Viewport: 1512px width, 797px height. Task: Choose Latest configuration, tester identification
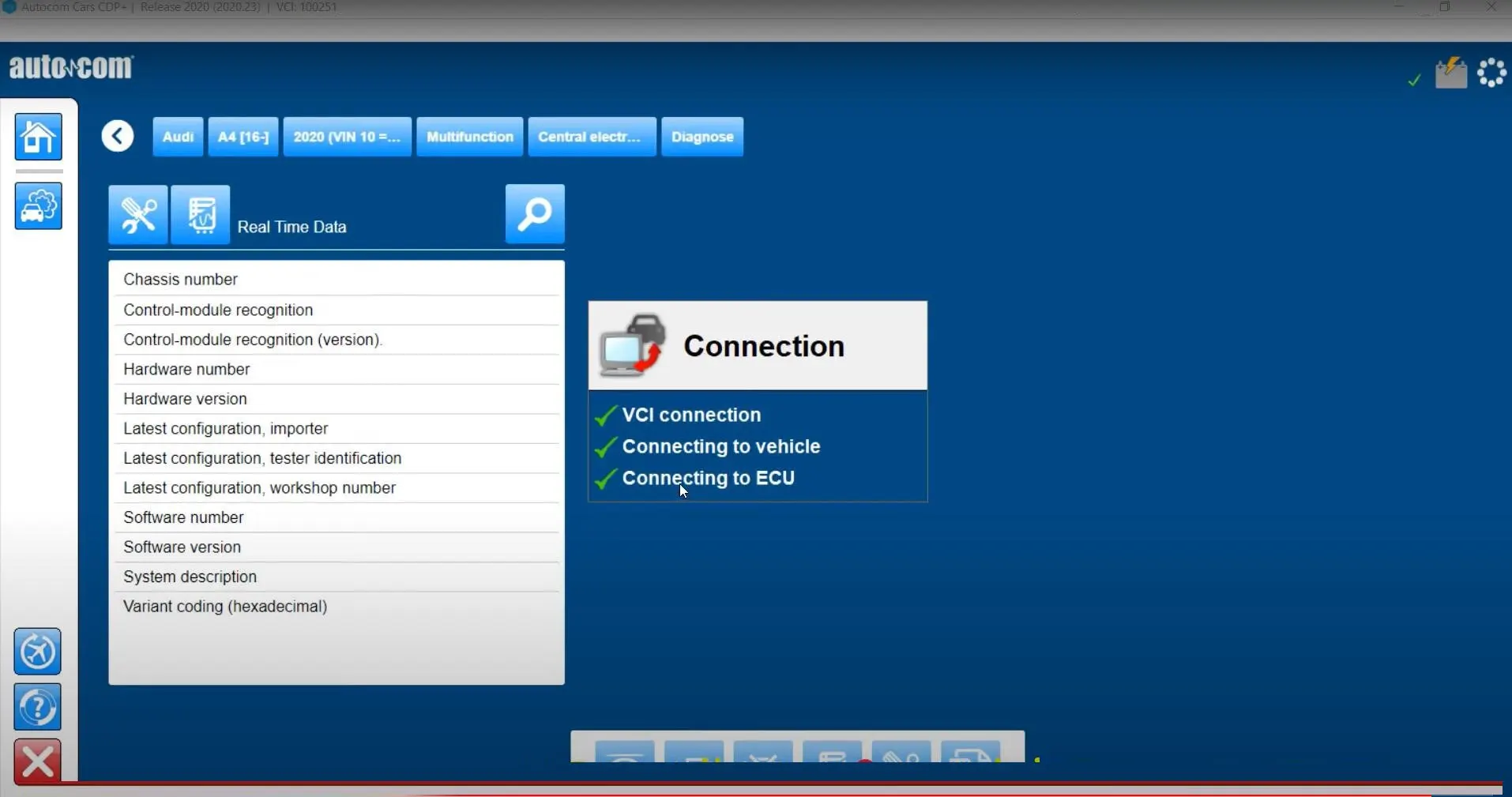coord(337,458)
